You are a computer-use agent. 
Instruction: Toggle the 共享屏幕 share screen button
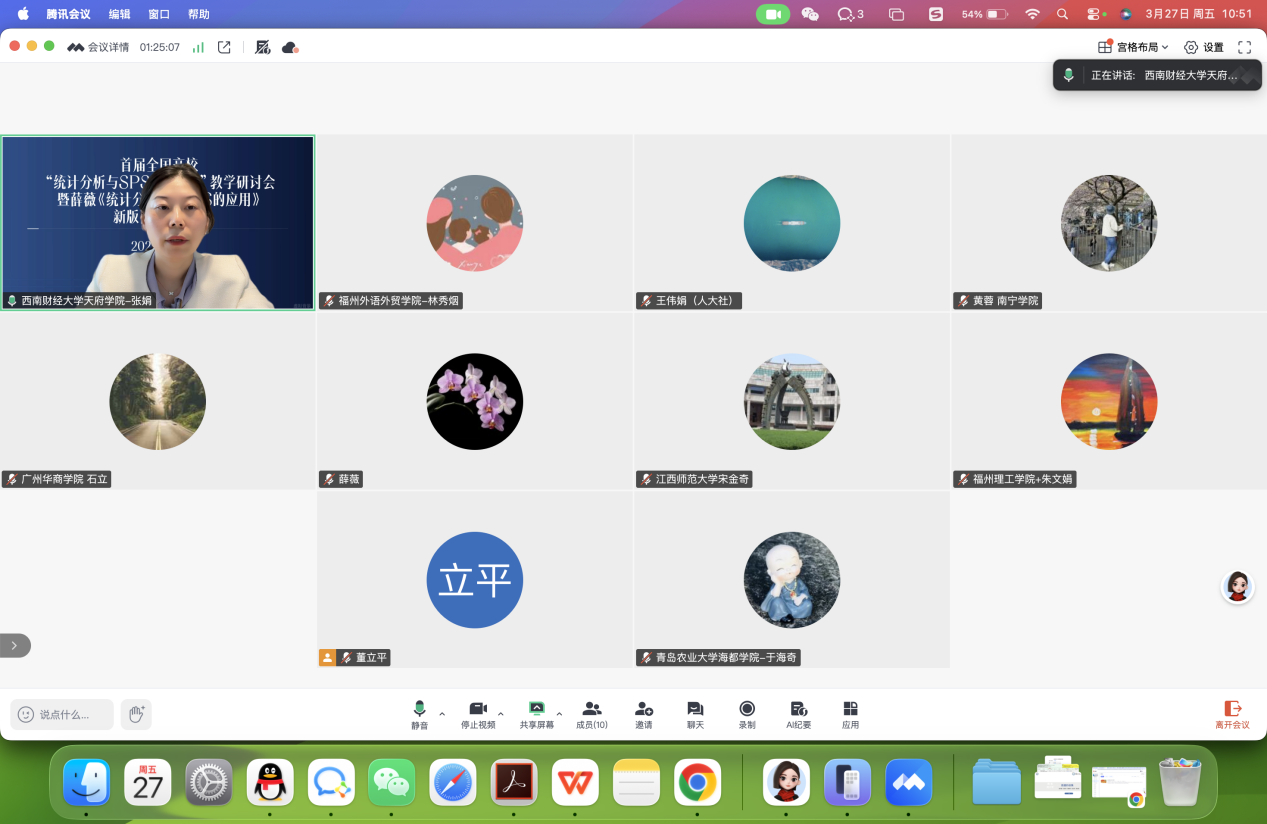pyautogui.click(x=536, y=714)
